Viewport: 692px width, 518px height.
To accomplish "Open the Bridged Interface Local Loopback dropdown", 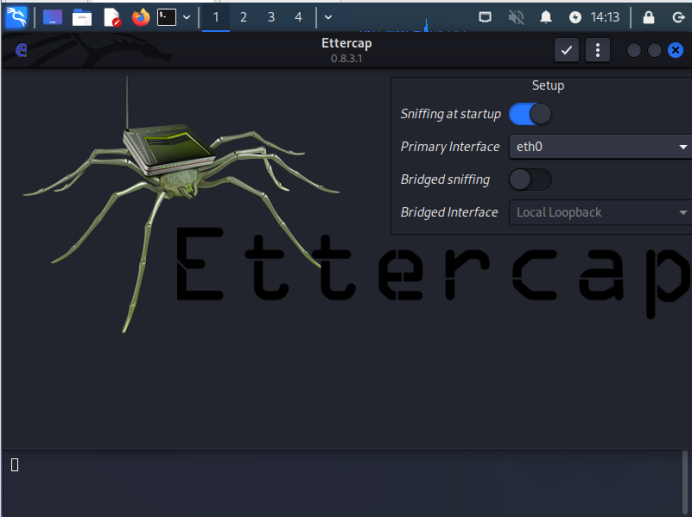I will coord(601,212).
